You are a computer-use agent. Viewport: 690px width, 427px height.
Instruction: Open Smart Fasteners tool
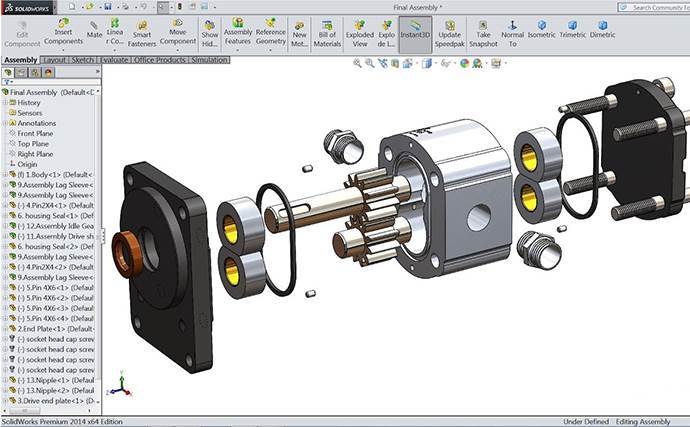coord(142,31)
